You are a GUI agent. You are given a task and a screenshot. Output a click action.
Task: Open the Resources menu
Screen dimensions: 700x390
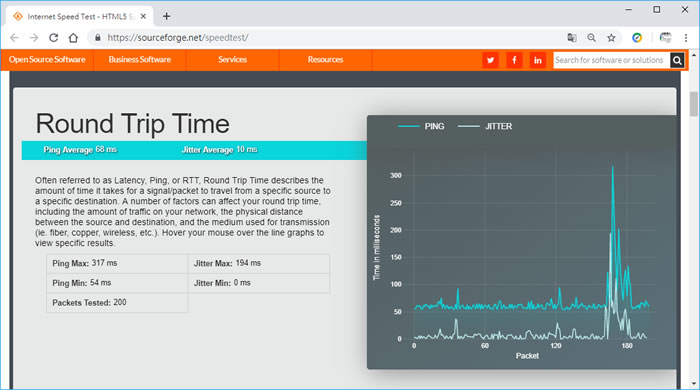tap(325, 60)
